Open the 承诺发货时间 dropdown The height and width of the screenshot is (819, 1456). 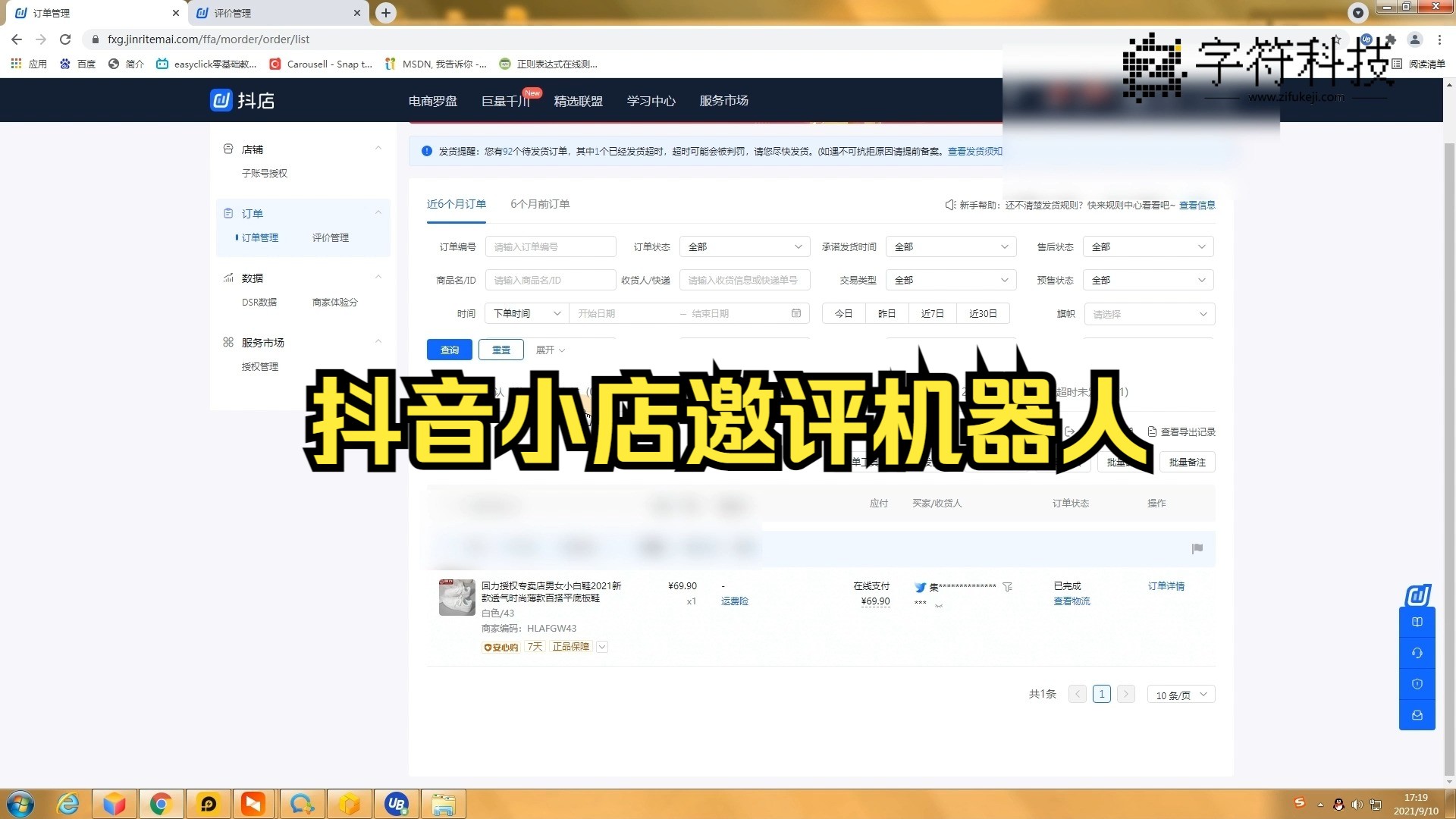coord(950,246)
